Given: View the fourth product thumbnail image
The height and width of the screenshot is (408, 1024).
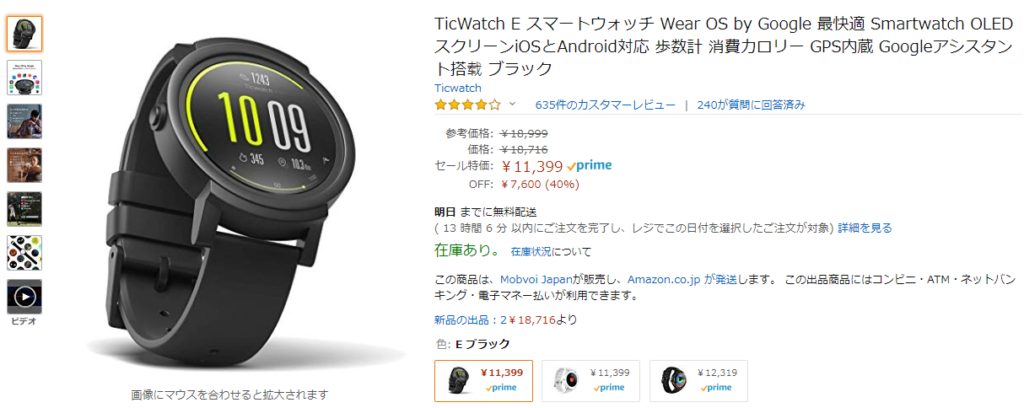Looking at the screenshot, I should (25, 165).
